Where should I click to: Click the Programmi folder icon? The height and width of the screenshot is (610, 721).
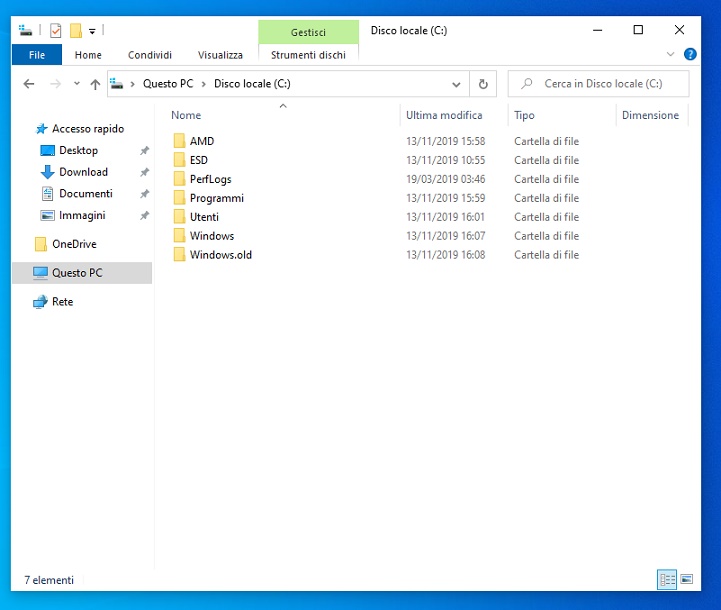[x=179, y=198]
